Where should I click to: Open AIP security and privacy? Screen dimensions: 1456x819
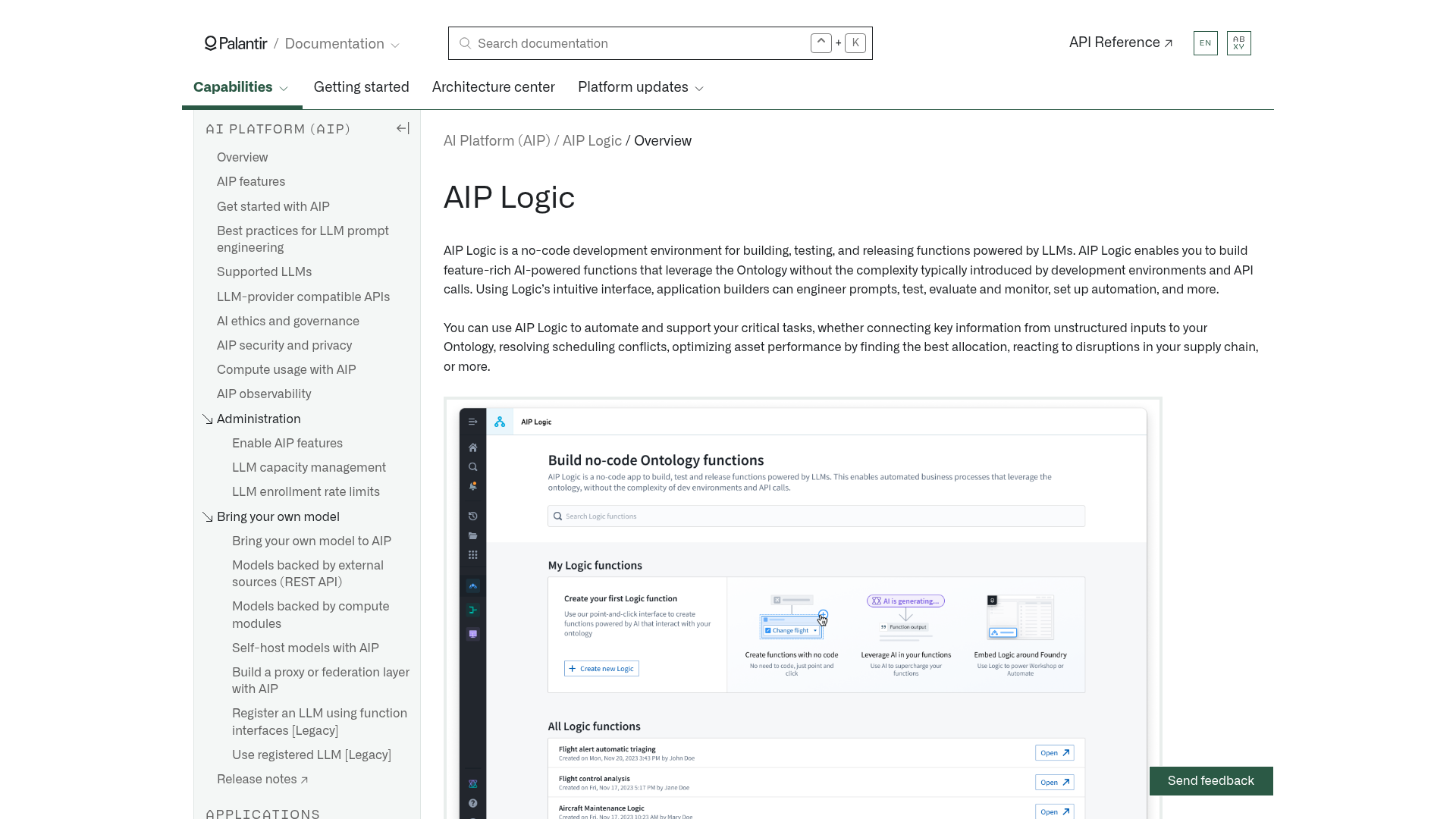tap(284, 345)
